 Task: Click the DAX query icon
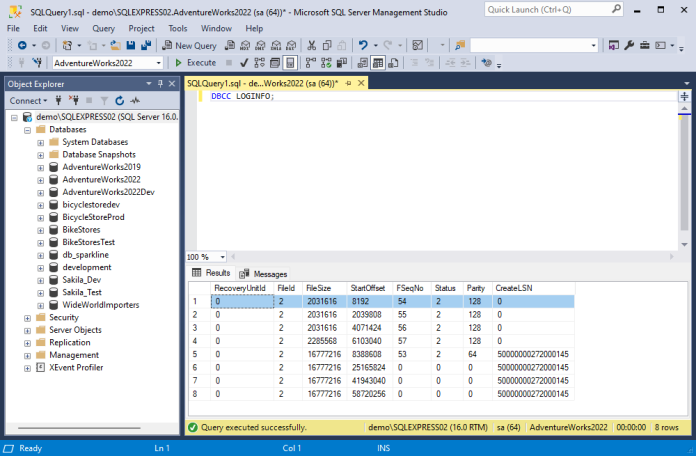(291, 45)
